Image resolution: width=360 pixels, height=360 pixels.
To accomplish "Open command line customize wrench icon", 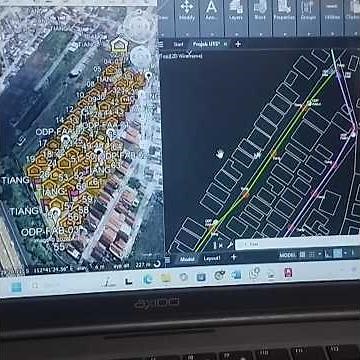I will coord(230,245).
